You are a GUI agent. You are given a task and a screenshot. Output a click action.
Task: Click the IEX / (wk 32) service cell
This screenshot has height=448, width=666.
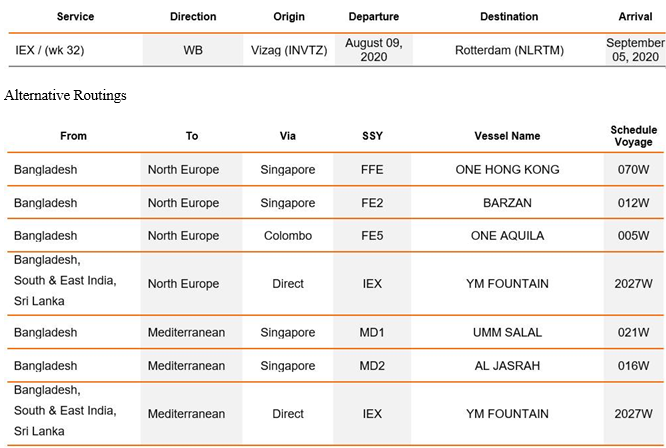[50, 50]
